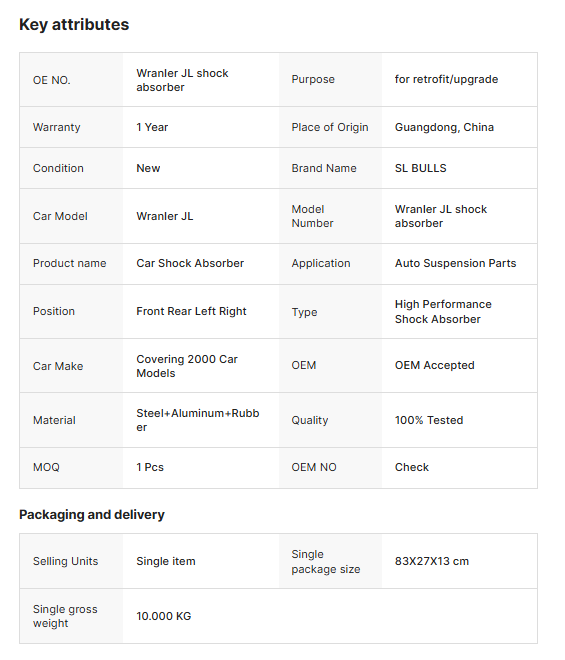Click the OEM NO Check value
The height and width of the screenshot is (660, 565).
click(412, 467)
